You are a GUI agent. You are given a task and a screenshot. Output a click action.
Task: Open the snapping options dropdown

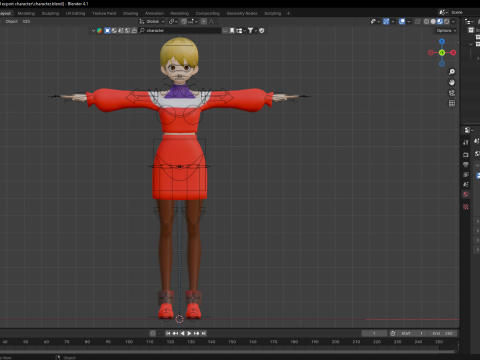192,21
